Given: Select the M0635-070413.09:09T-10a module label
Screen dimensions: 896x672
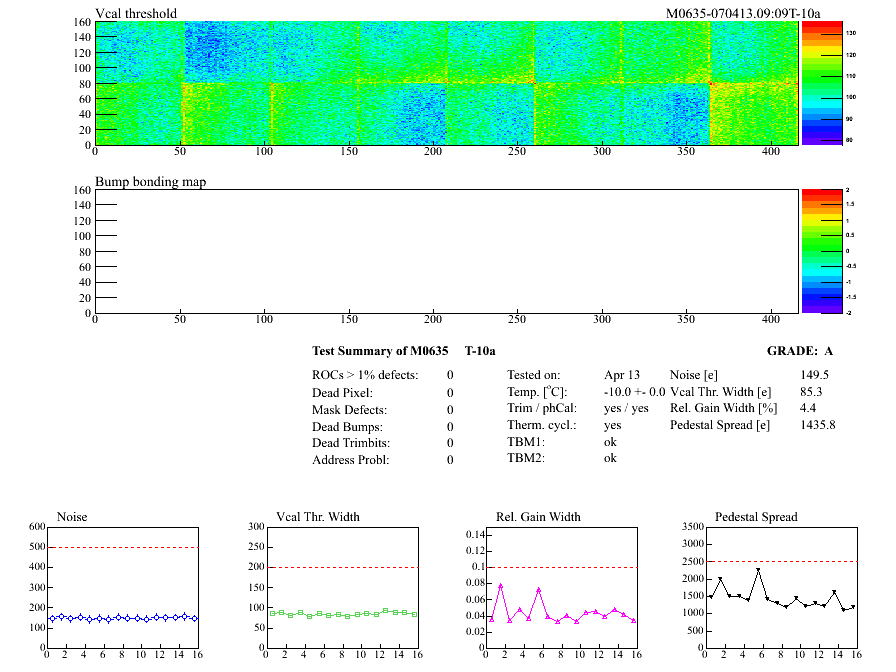Looking at the screenshot, I should pos(743,14).
